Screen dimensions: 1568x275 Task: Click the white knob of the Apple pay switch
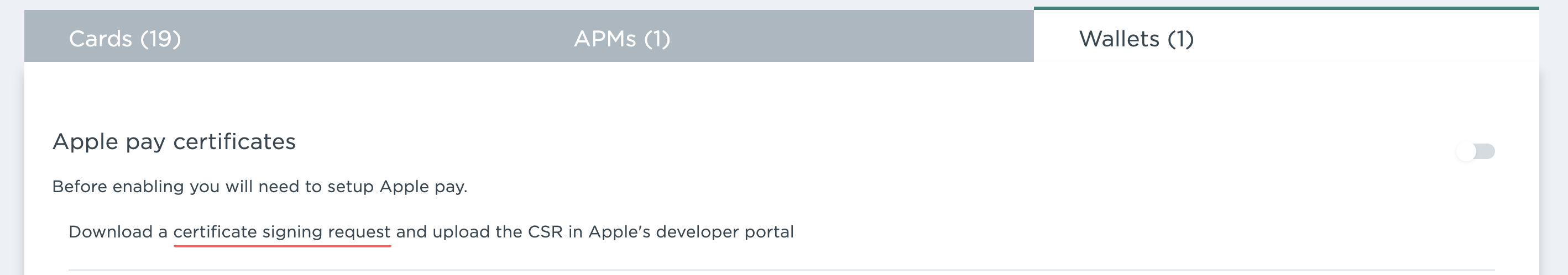pos(1466,151)
